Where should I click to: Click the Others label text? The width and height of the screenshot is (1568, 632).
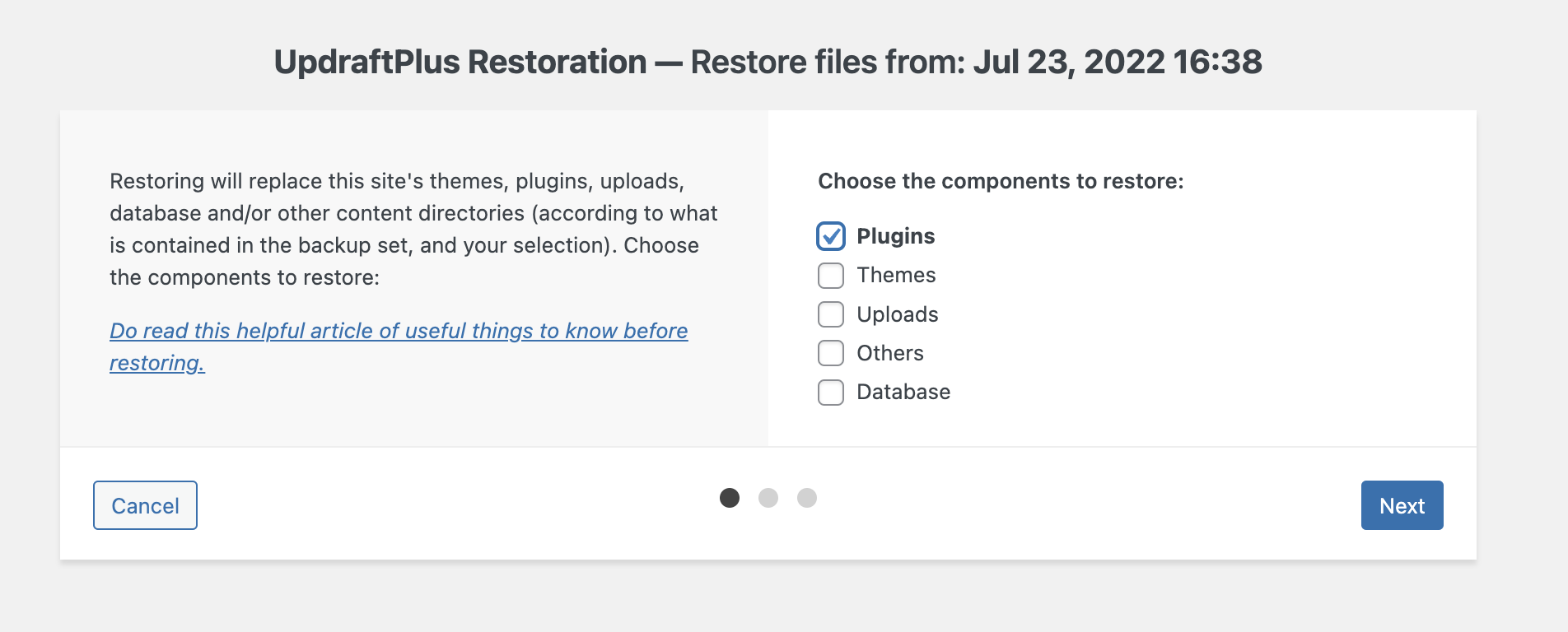[890, 353]
